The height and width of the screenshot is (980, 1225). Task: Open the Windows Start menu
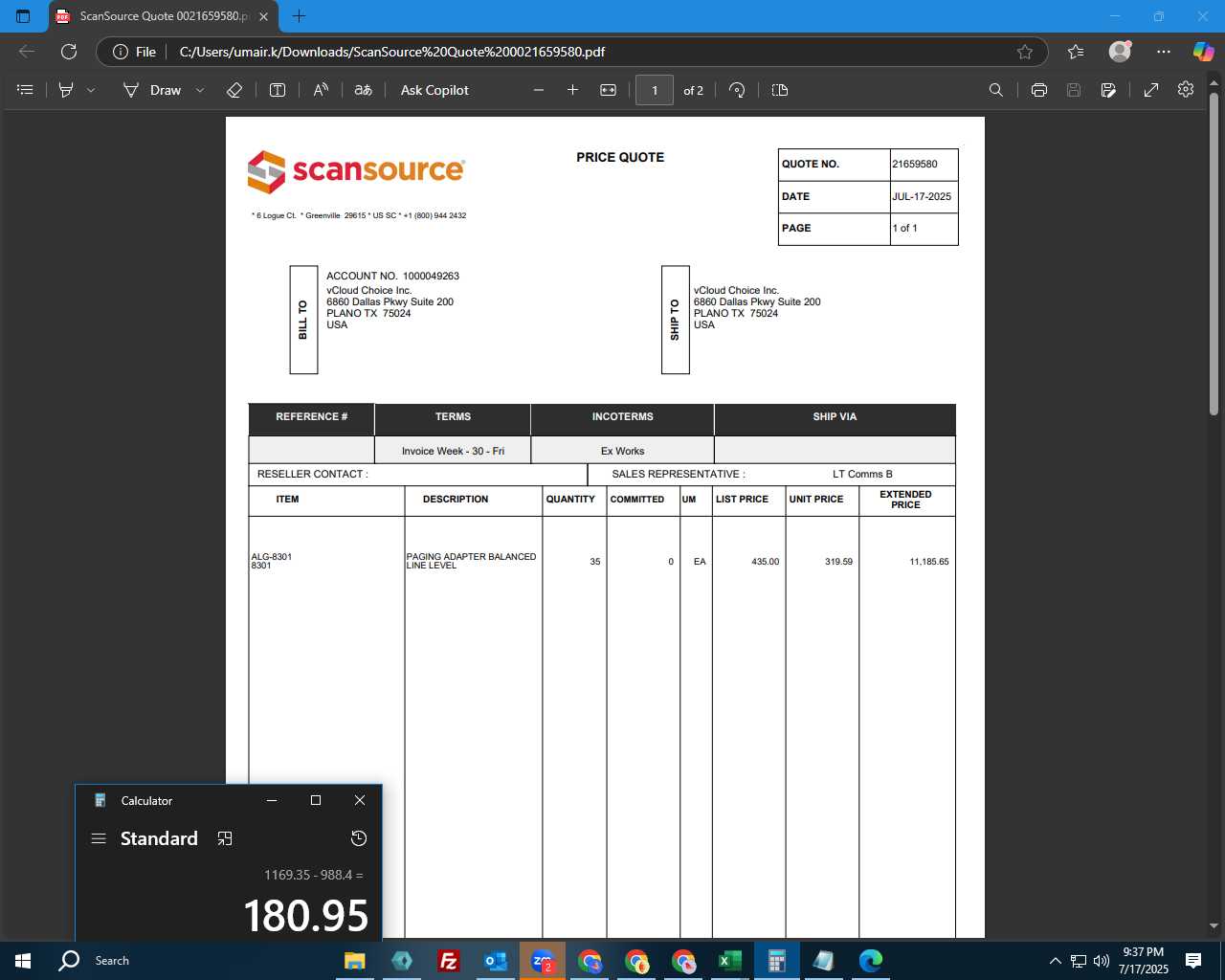click(23, 961)
